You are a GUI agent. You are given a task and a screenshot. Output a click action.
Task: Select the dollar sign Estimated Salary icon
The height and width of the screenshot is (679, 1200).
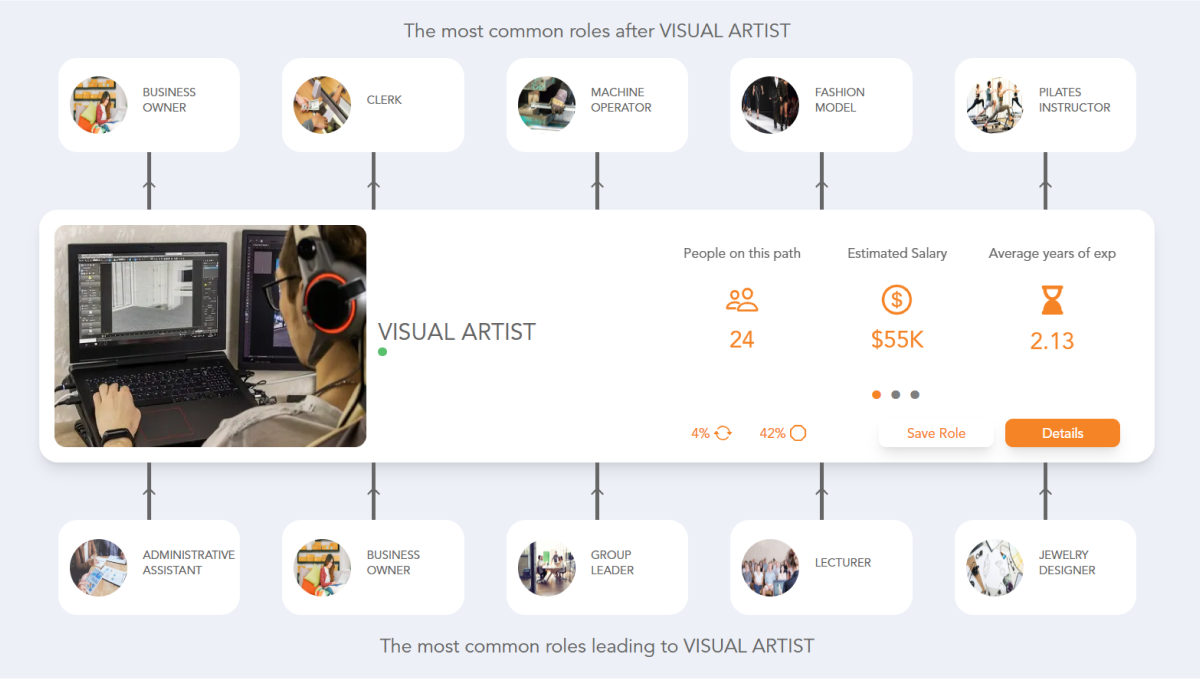[896, 299]
